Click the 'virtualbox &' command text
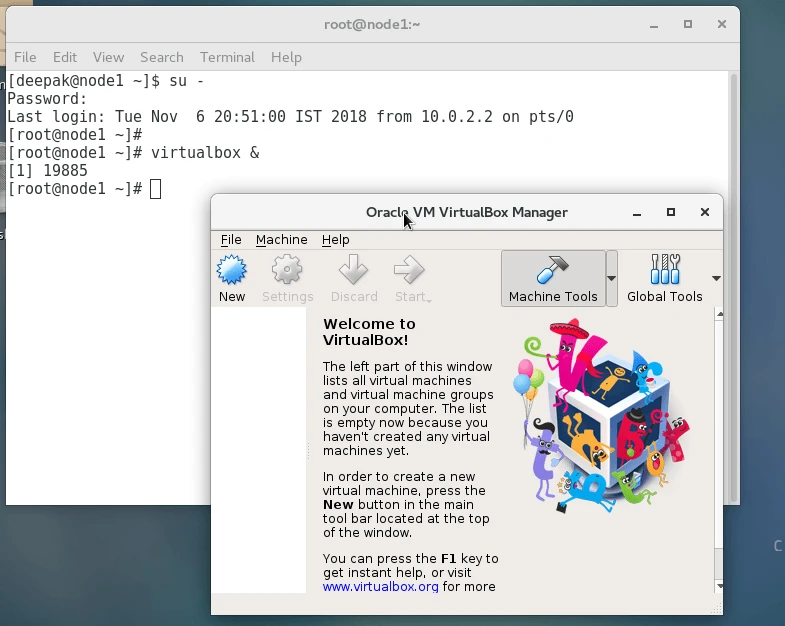Image resolution: width=785 pixels, height=626 pixels. [205, 153]
